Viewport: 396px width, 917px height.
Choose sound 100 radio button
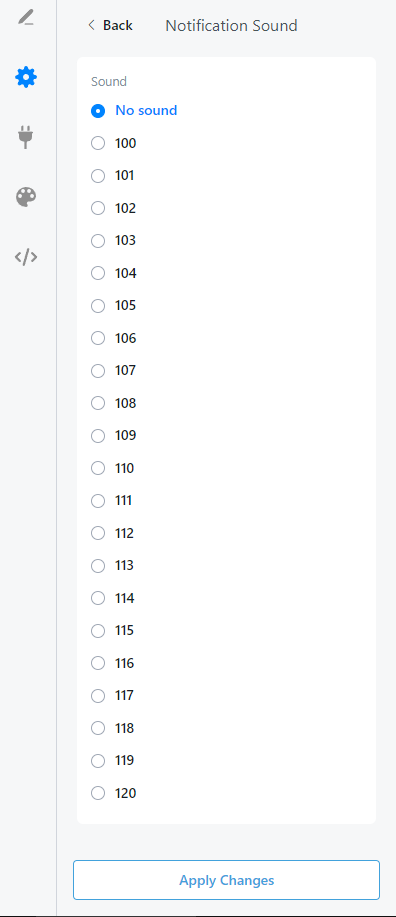pos(98,143)
